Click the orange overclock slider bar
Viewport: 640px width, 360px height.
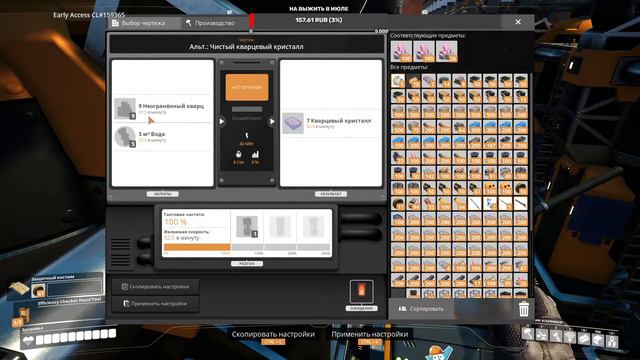pos(197,247)
